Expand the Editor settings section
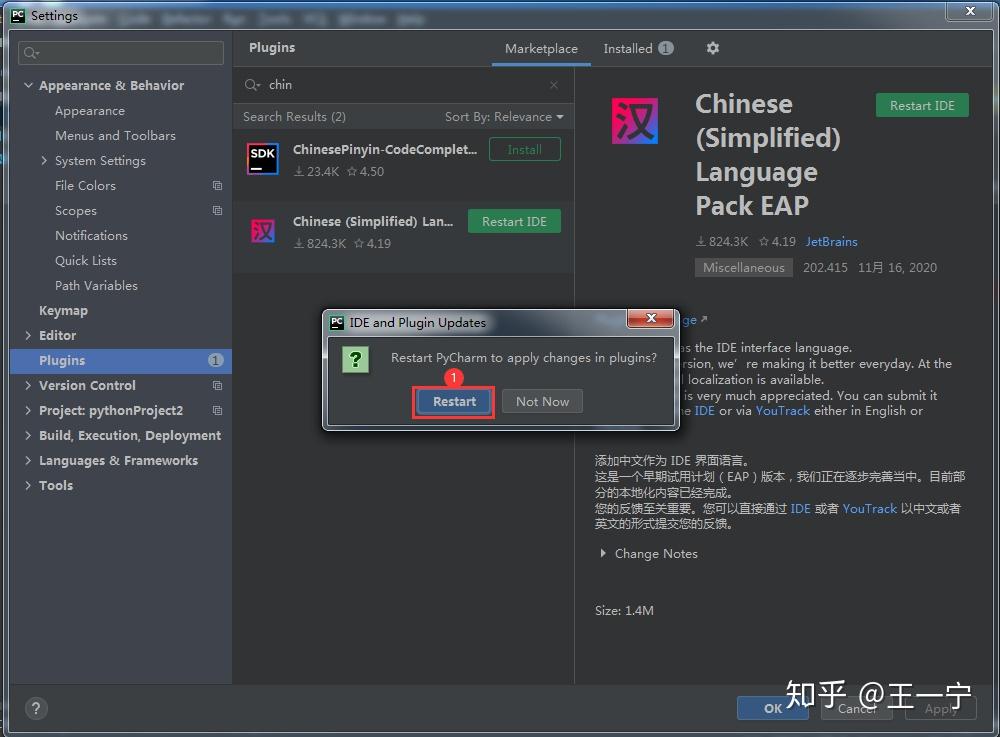The width and height of the screenshot is (1000, 737). point(28,335)
